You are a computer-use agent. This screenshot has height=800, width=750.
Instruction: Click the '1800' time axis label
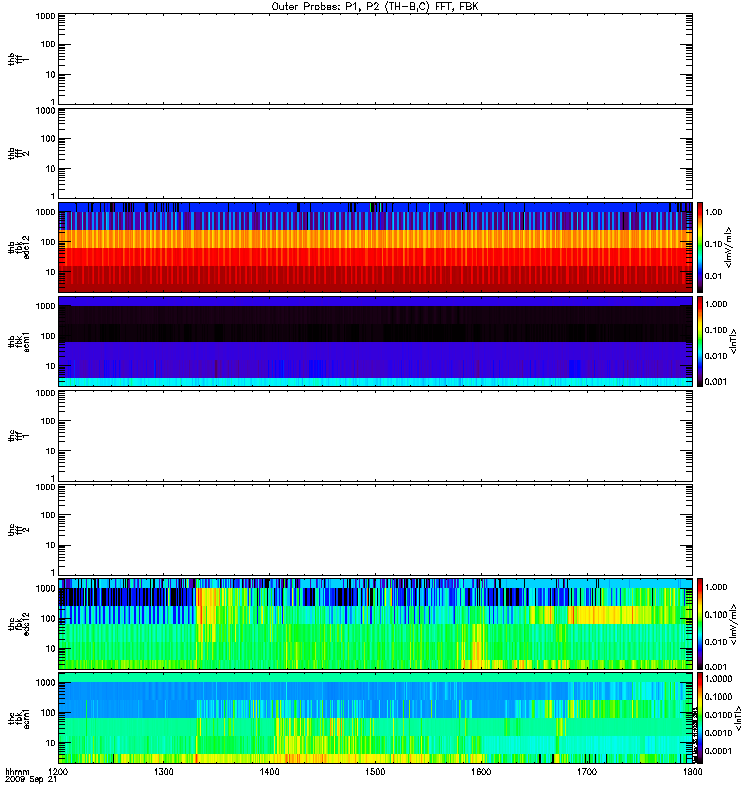[x=692, y=771]
